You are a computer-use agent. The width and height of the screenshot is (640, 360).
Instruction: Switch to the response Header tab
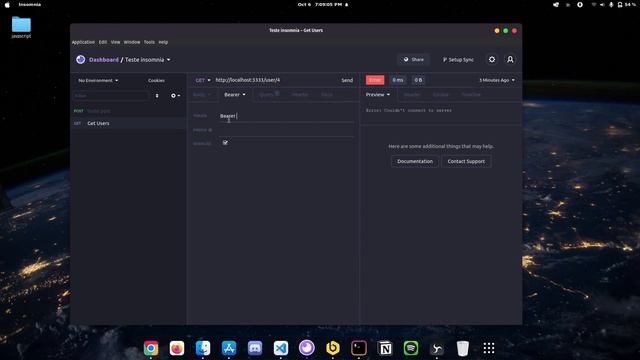(411, 95)
